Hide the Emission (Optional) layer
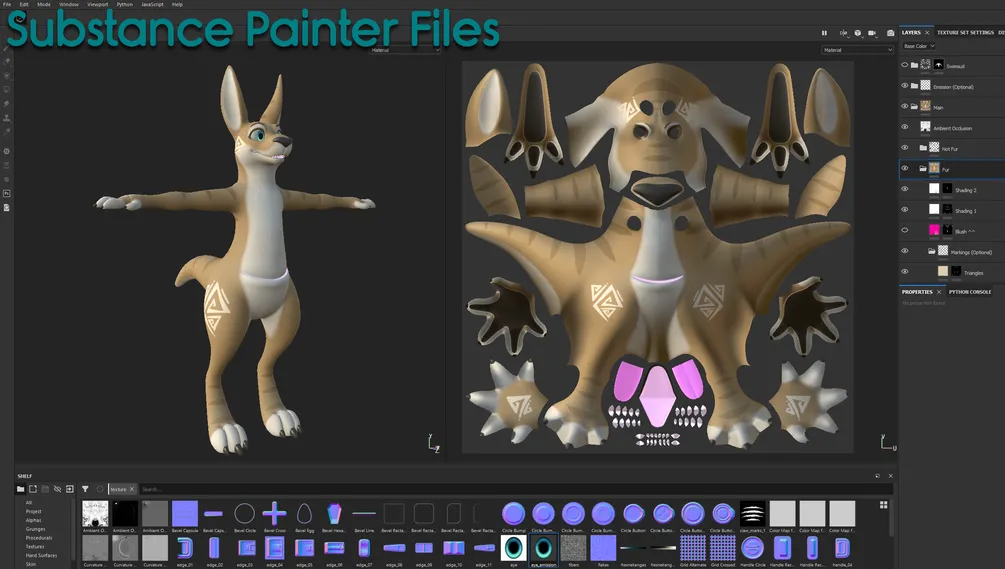The height and width of the screenshot is (569, 1005). [x=904, y=86]
